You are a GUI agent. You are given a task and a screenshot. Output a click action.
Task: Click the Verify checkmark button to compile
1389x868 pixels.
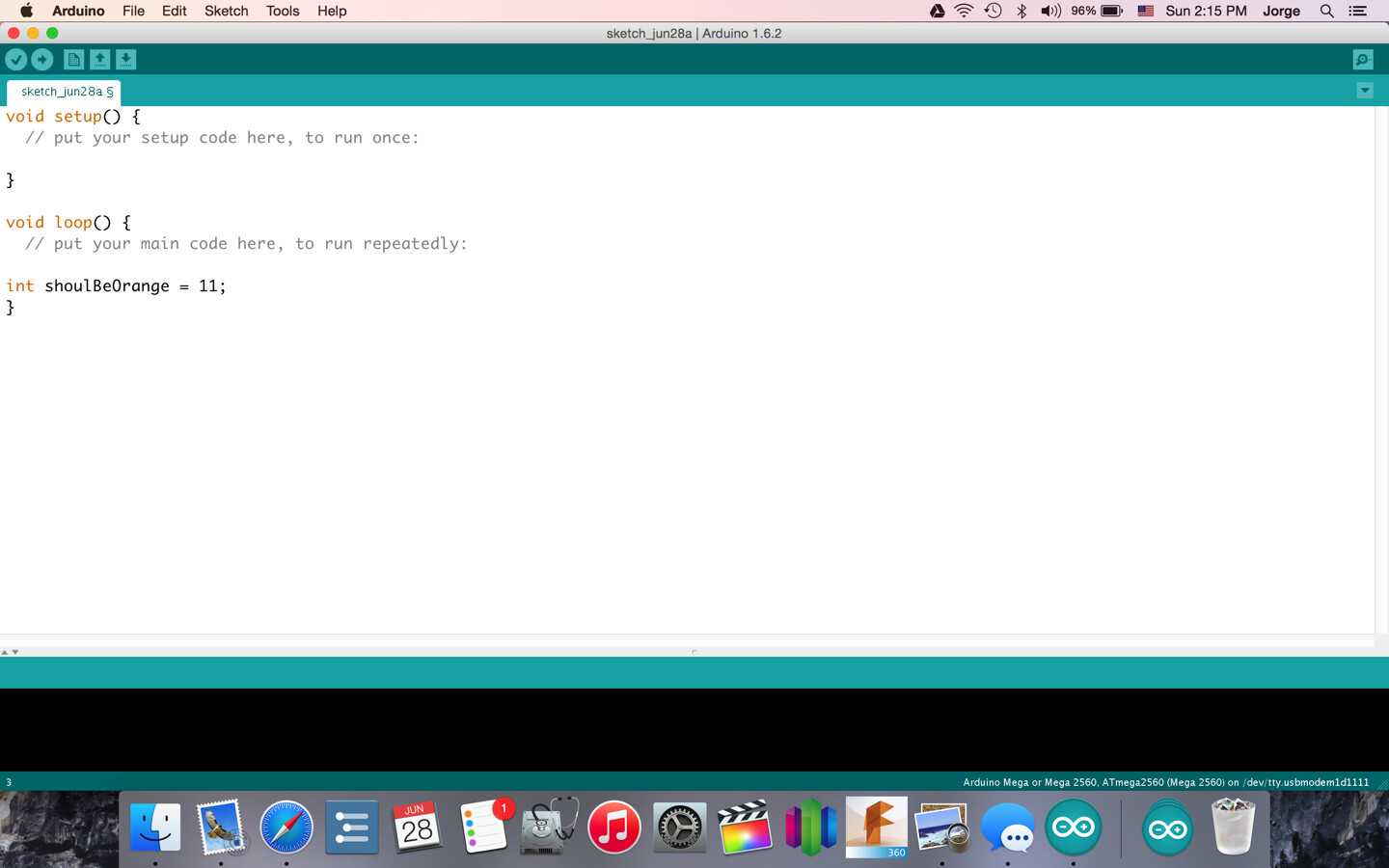pos(16,59)
